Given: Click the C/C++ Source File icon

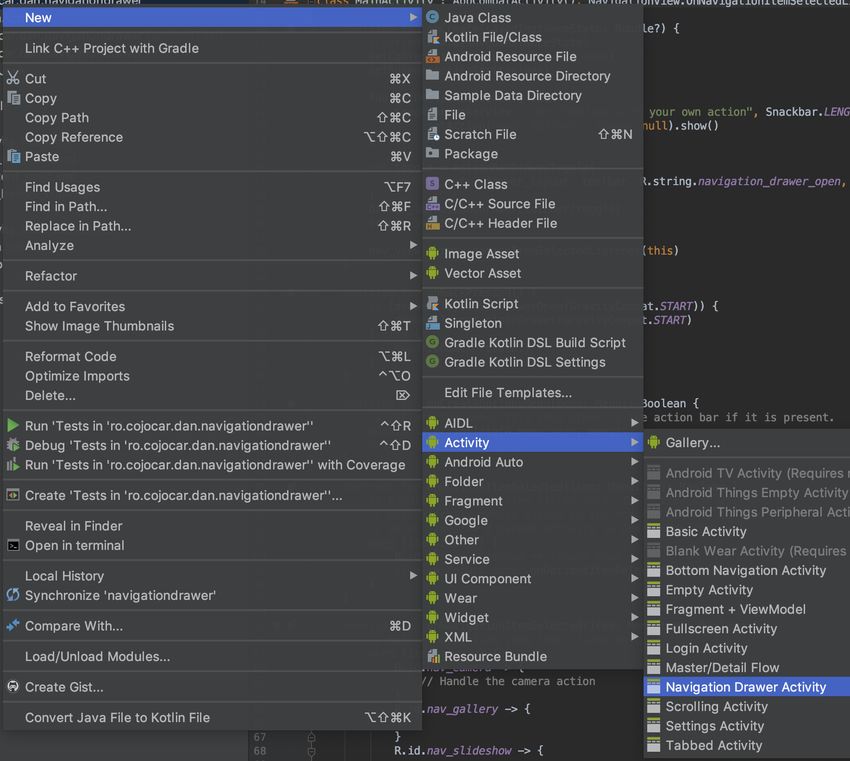Looking at the screenshot, I should (x=432, y=203).
